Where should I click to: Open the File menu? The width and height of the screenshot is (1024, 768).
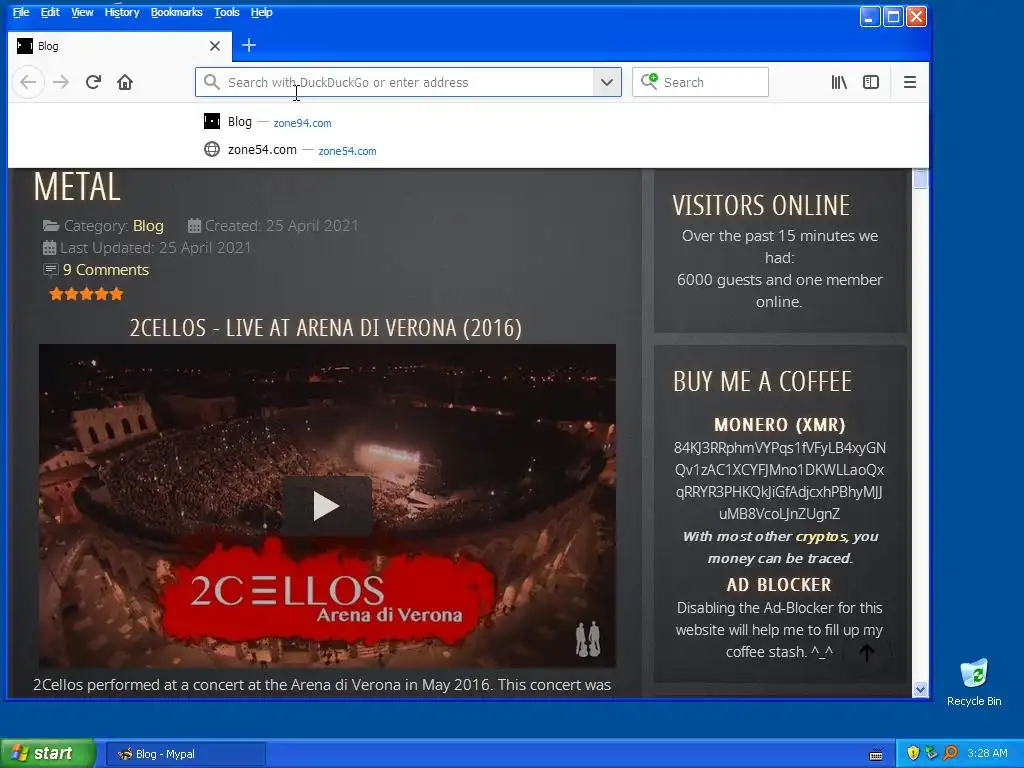click(x=21, y=12)
